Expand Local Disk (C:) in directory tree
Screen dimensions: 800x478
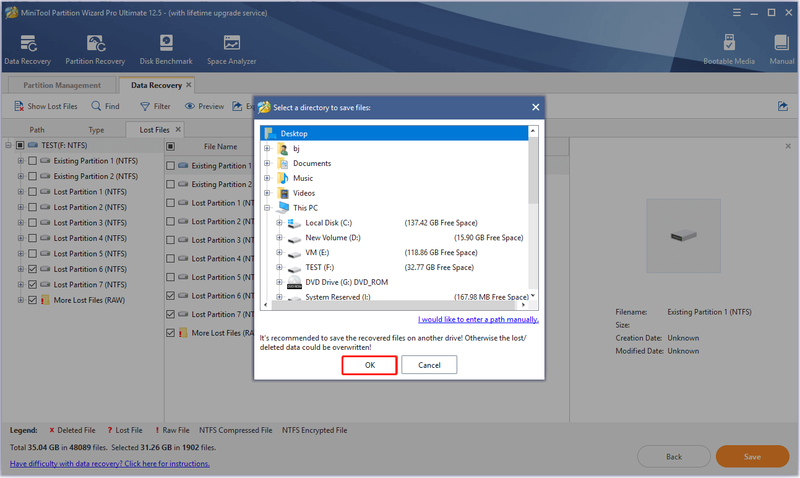click(279, 223)
